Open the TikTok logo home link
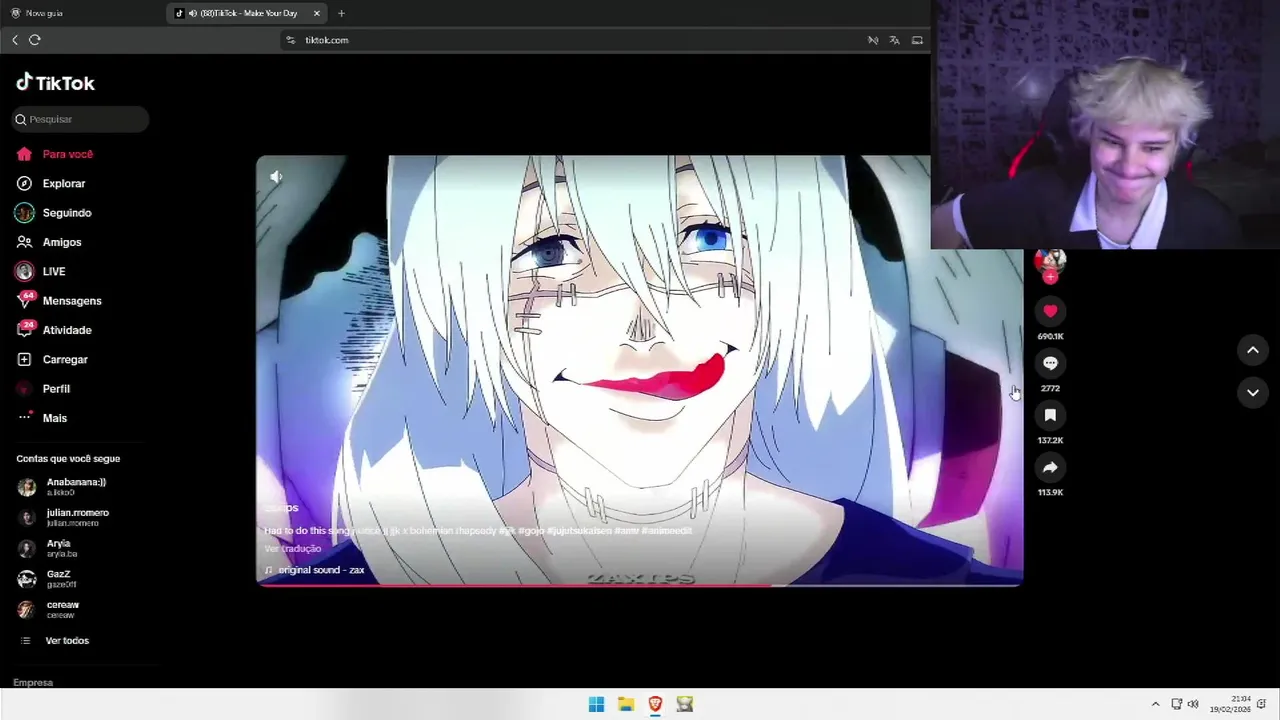Screen dimensions: 1280x720 click(x=55, y=83)
